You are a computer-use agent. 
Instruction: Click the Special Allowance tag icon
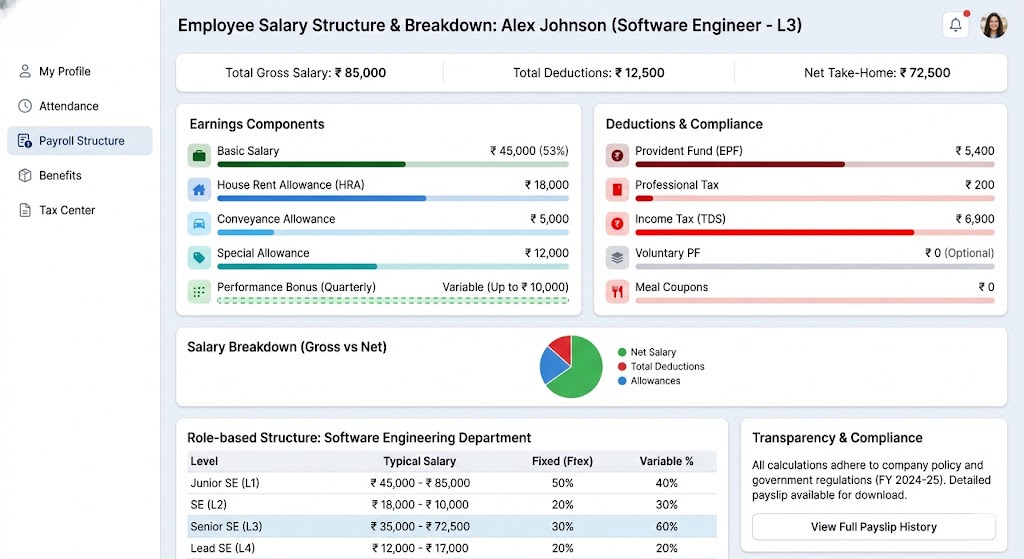(199, 257)
